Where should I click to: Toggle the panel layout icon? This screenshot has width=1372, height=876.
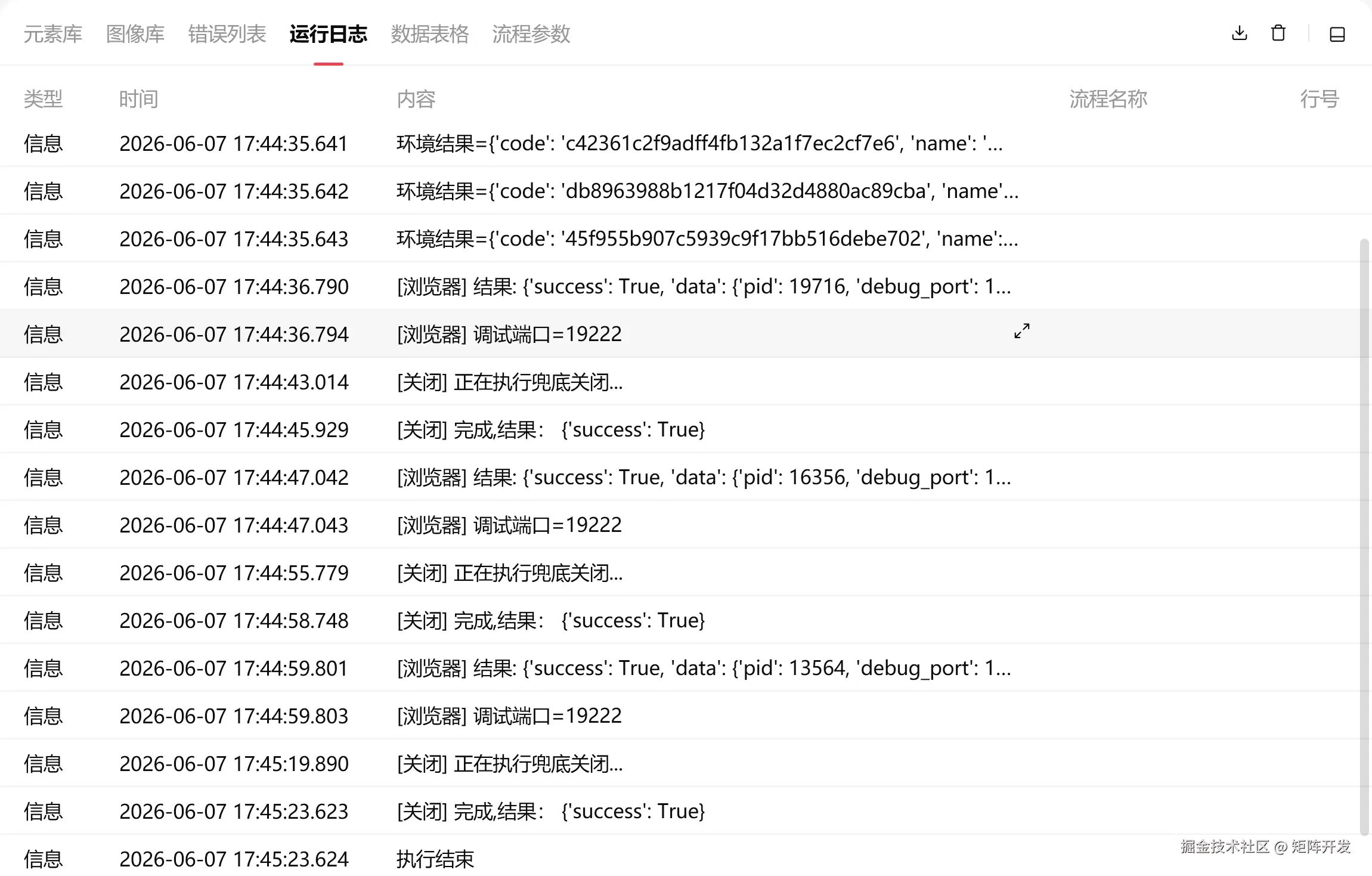tap(1337, 34)
